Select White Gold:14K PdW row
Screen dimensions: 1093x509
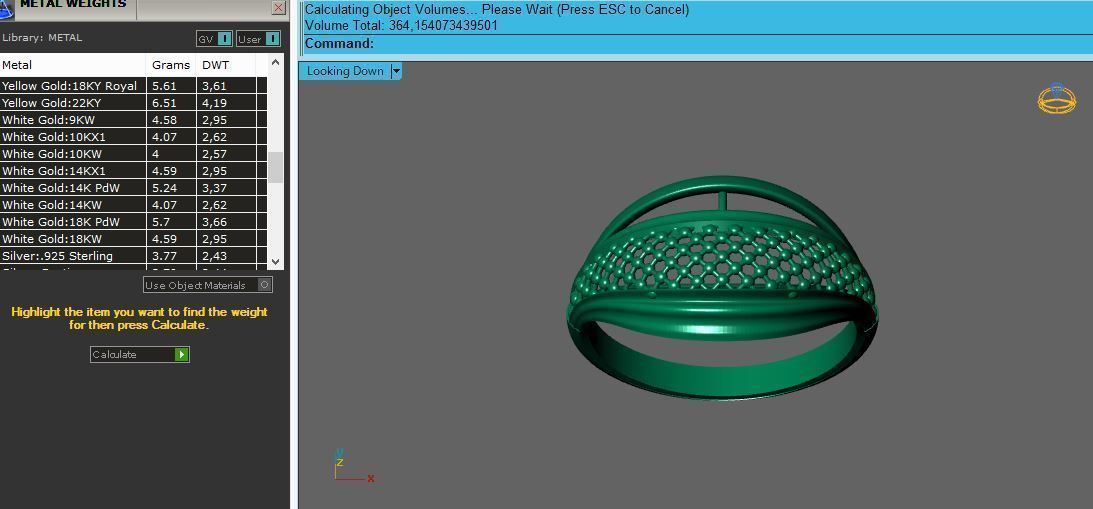coord(133,188)
